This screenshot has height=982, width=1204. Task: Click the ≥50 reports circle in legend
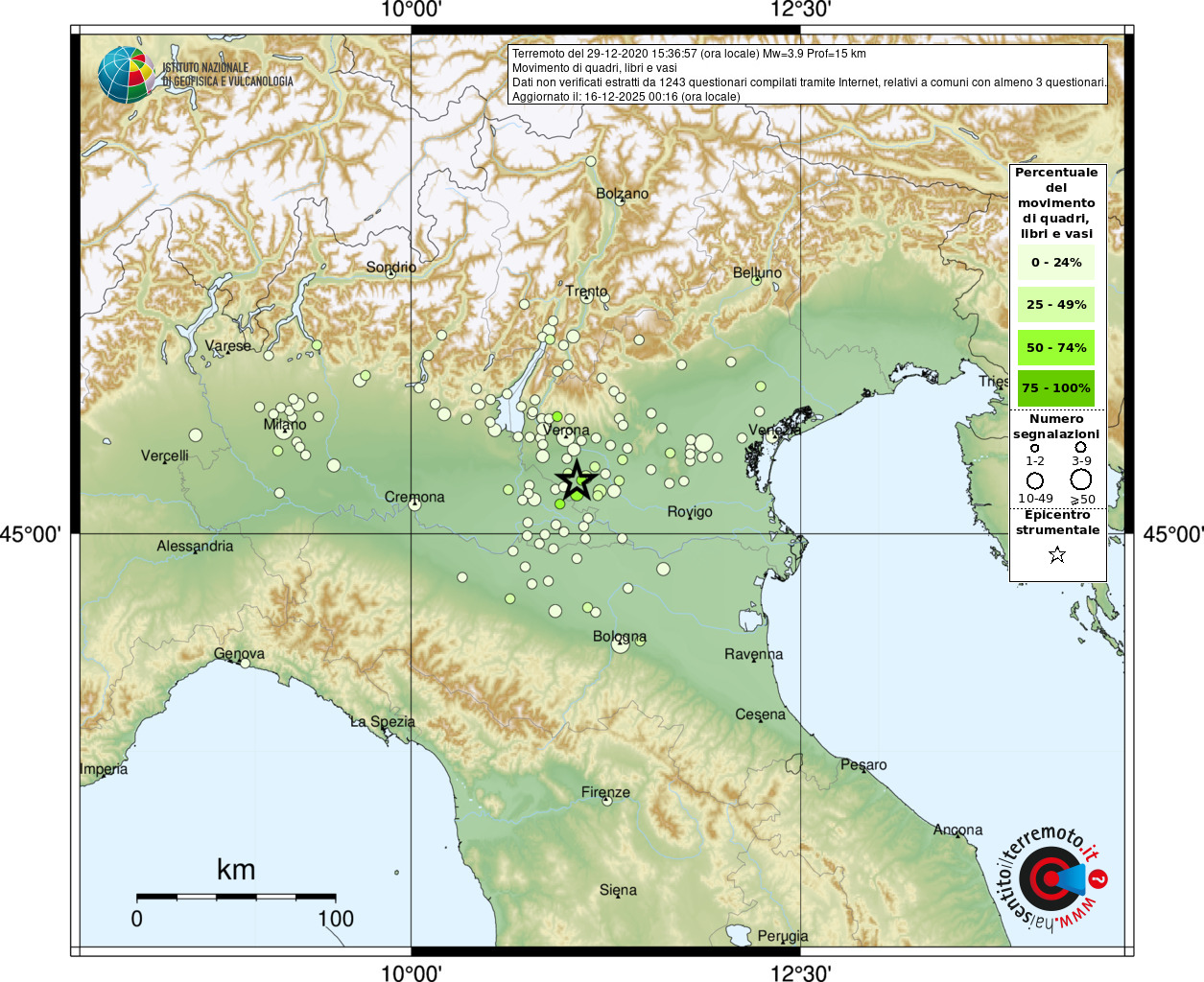pos(1081,479)
